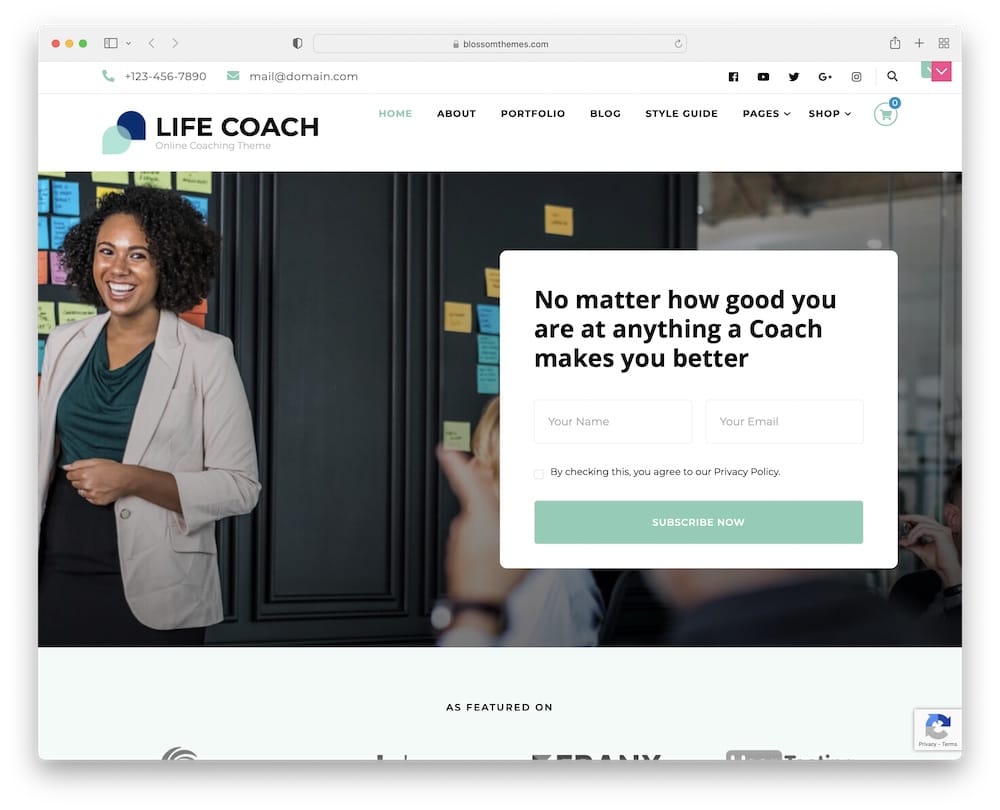The height and width of the screenshot is (810, 1000).
Task: Open the Twitter social icon
Action: coord(793,77)
